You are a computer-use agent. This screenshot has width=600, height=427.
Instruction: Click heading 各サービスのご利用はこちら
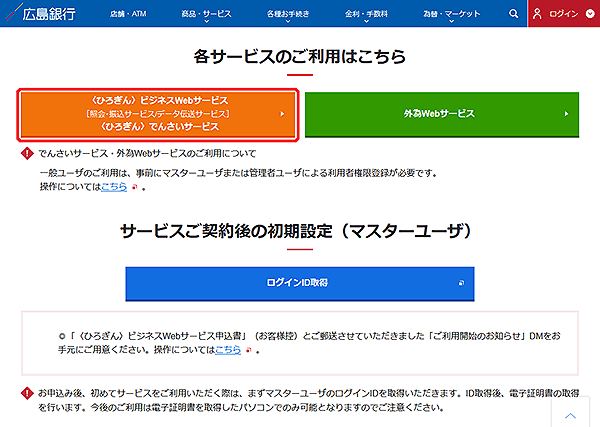coord(300,57)
